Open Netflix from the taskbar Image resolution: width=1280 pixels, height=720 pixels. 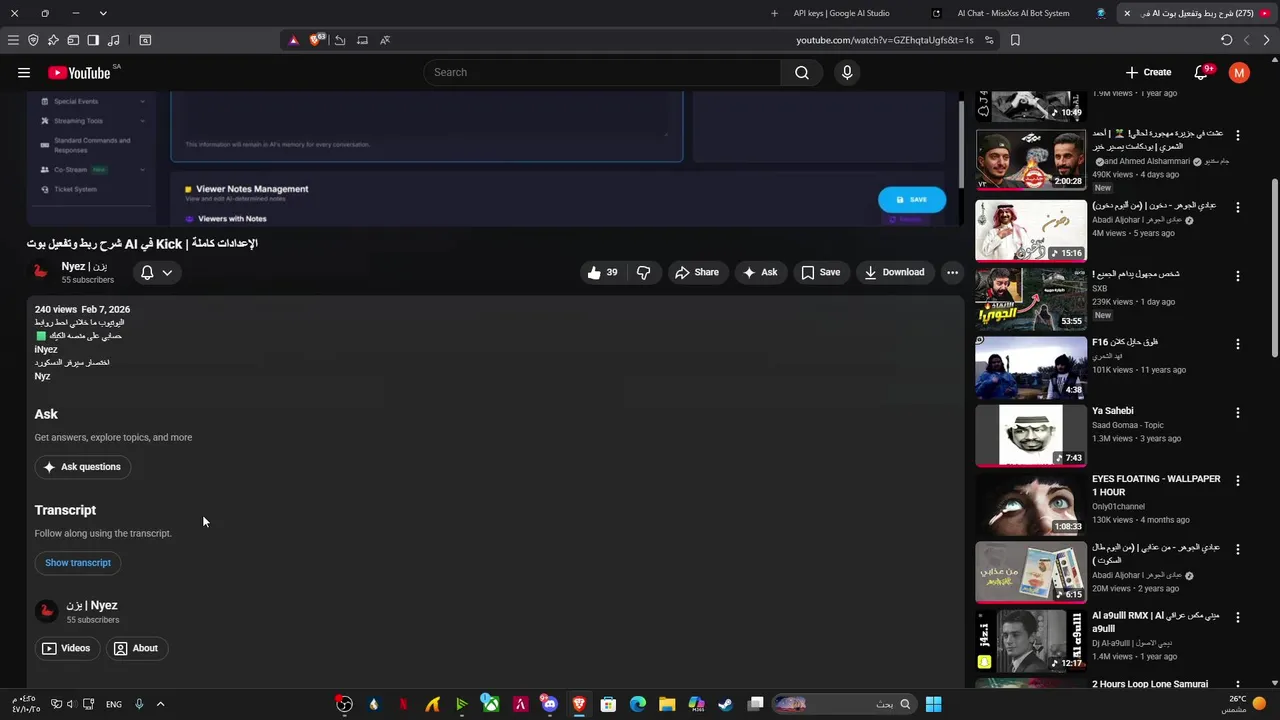403,704
